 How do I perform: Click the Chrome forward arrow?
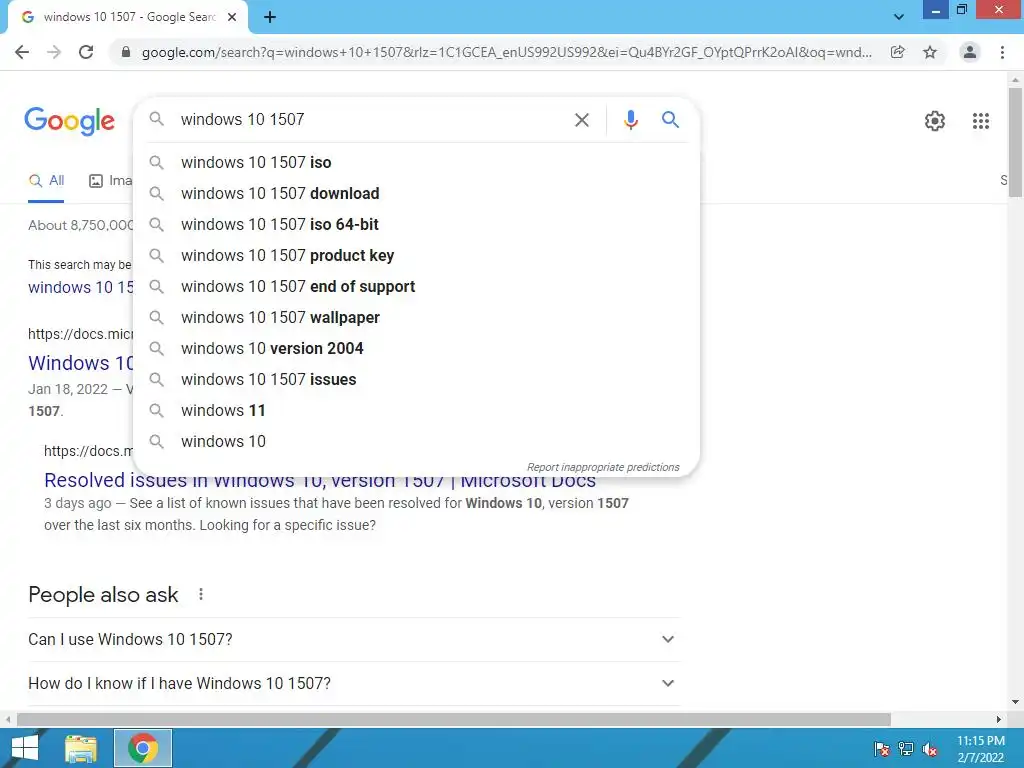54,52
